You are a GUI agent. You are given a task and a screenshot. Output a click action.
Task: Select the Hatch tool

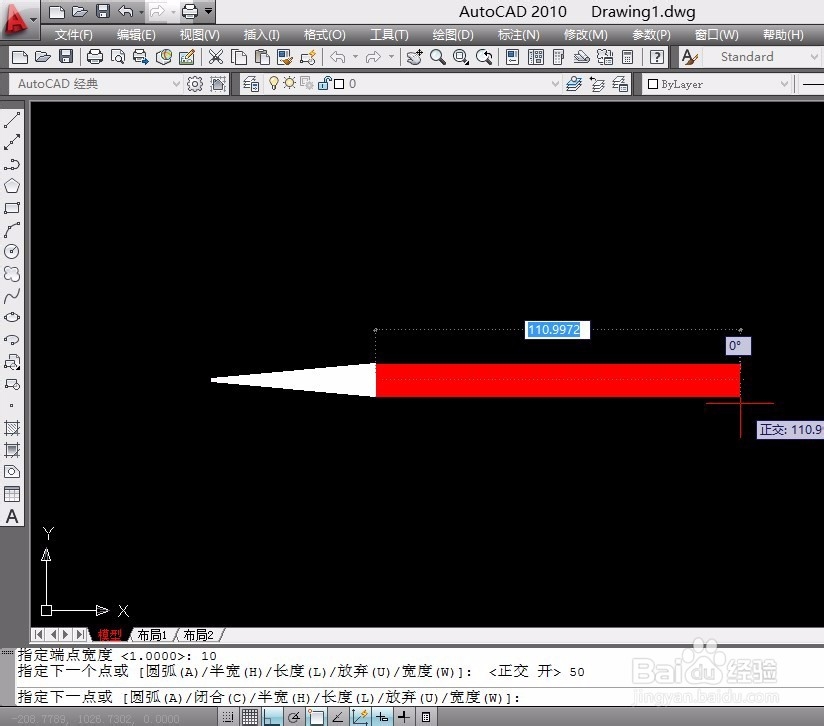(12, 428)
